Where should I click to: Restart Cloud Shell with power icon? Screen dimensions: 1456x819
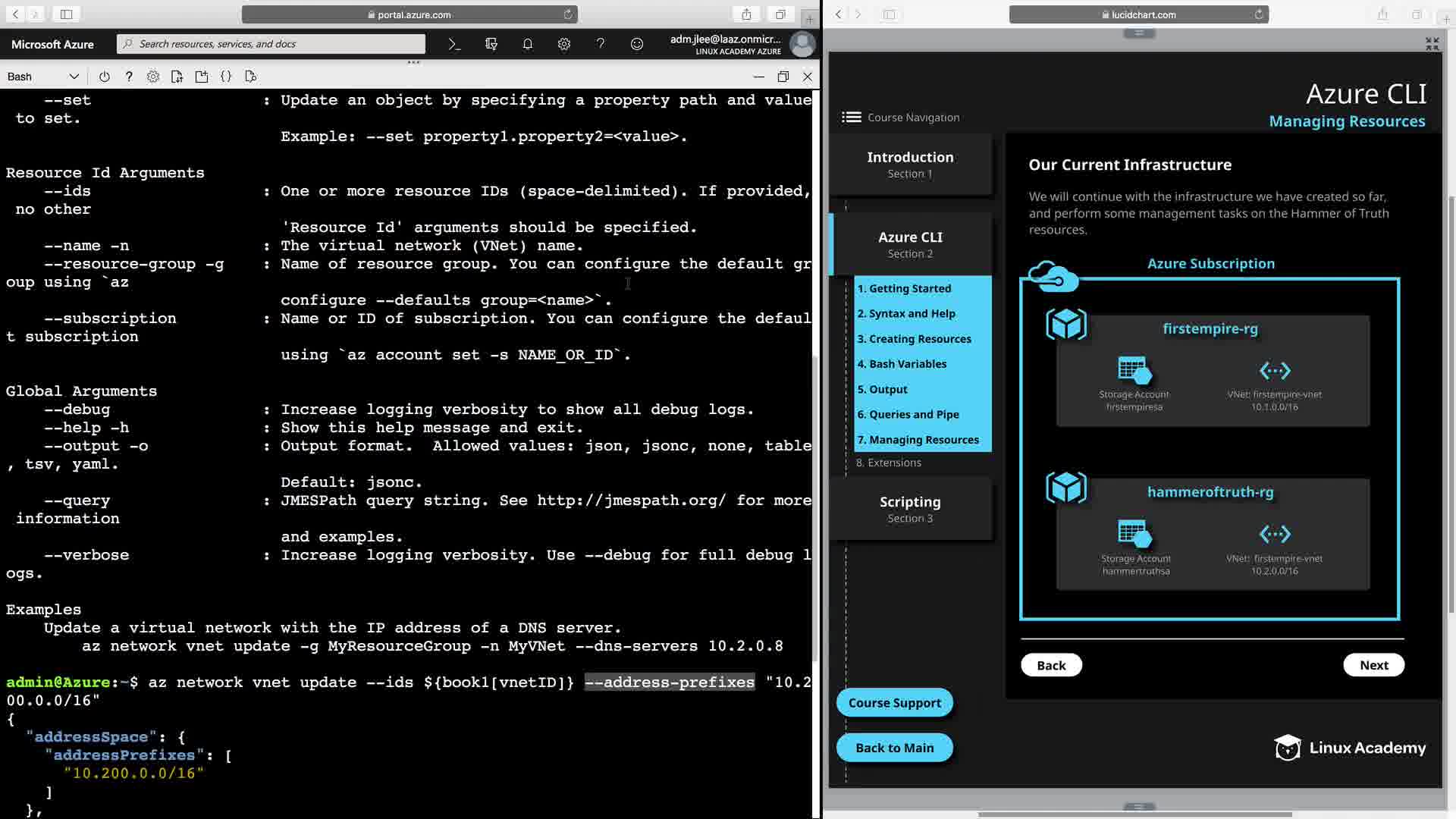tap(104, 77)
